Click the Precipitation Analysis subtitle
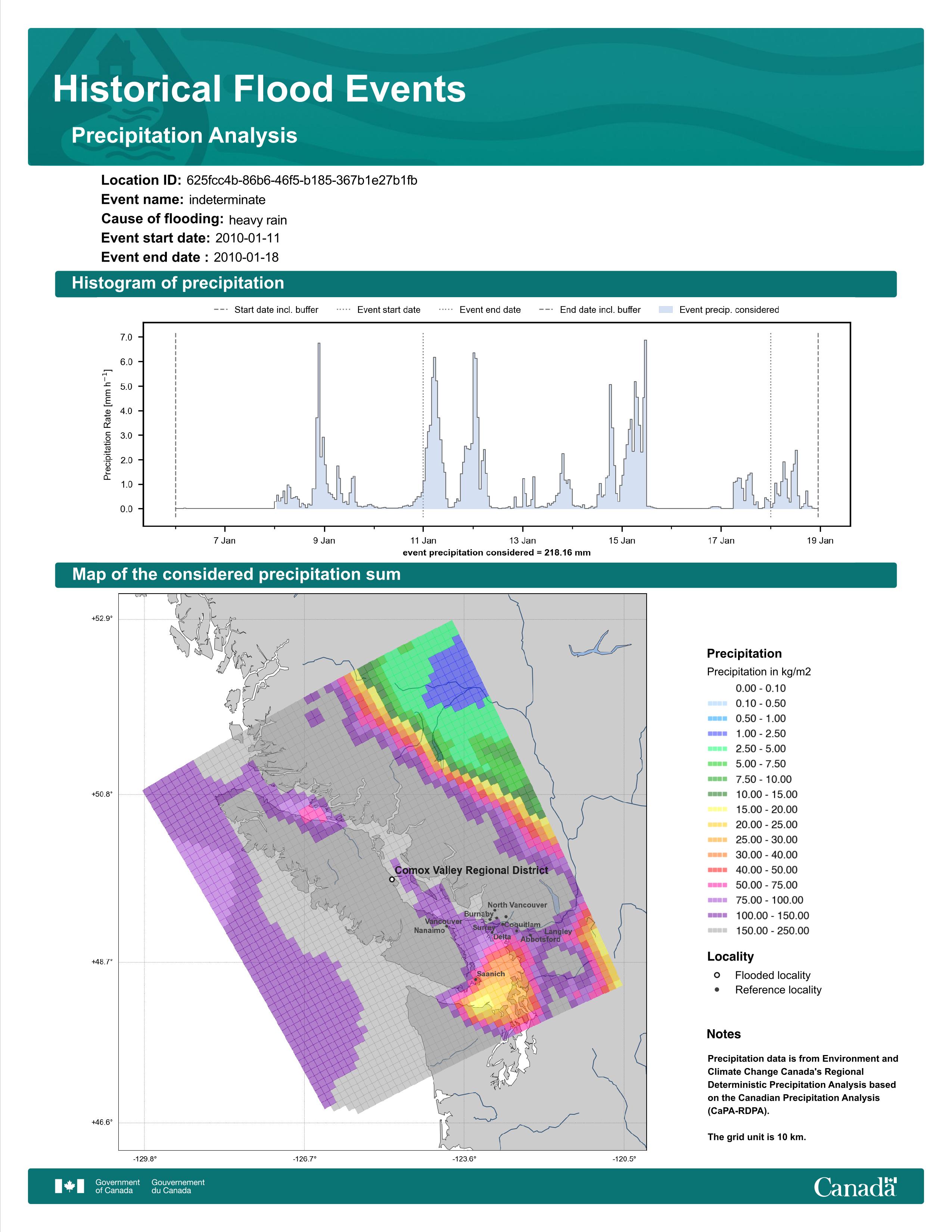The image size is (952, 1232). pos(184,136)
